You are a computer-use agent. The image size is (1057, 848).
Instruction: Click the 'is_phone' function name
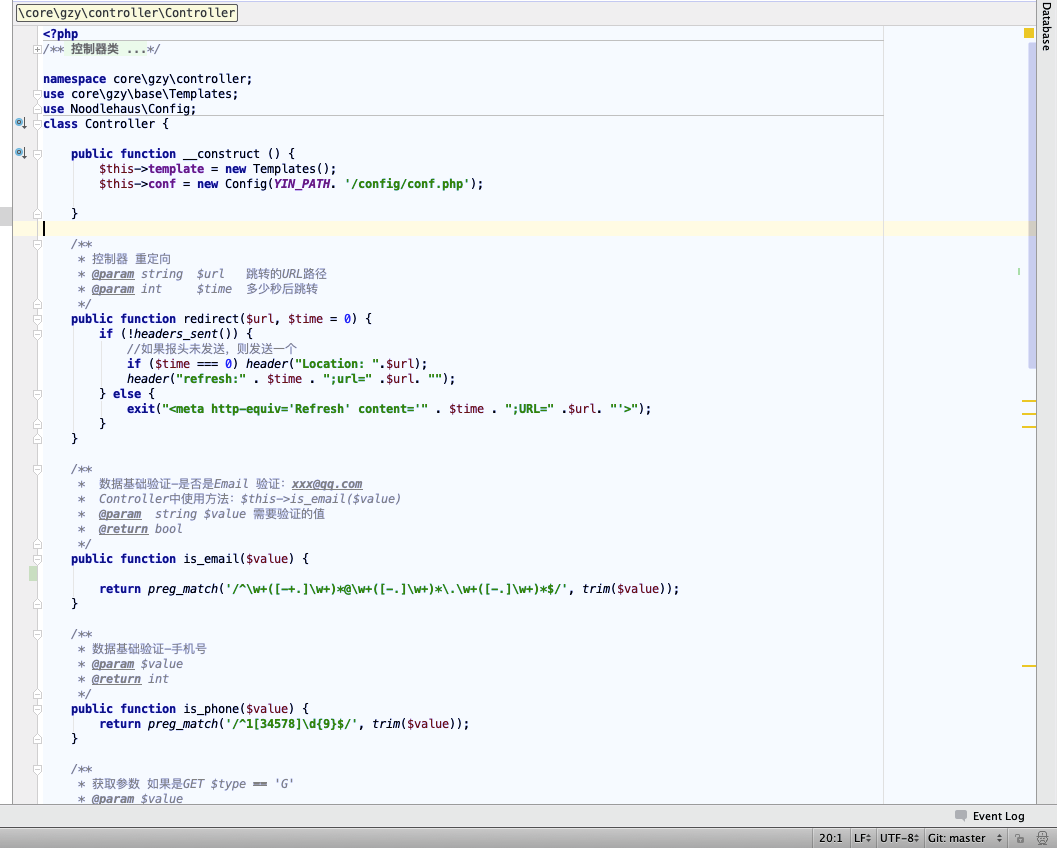[x=211, y=708]
